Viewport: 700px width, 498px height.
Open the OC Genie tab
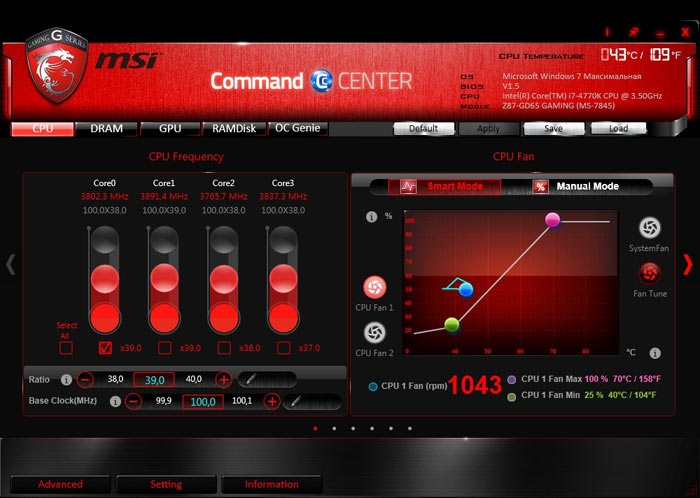[297, 128]
